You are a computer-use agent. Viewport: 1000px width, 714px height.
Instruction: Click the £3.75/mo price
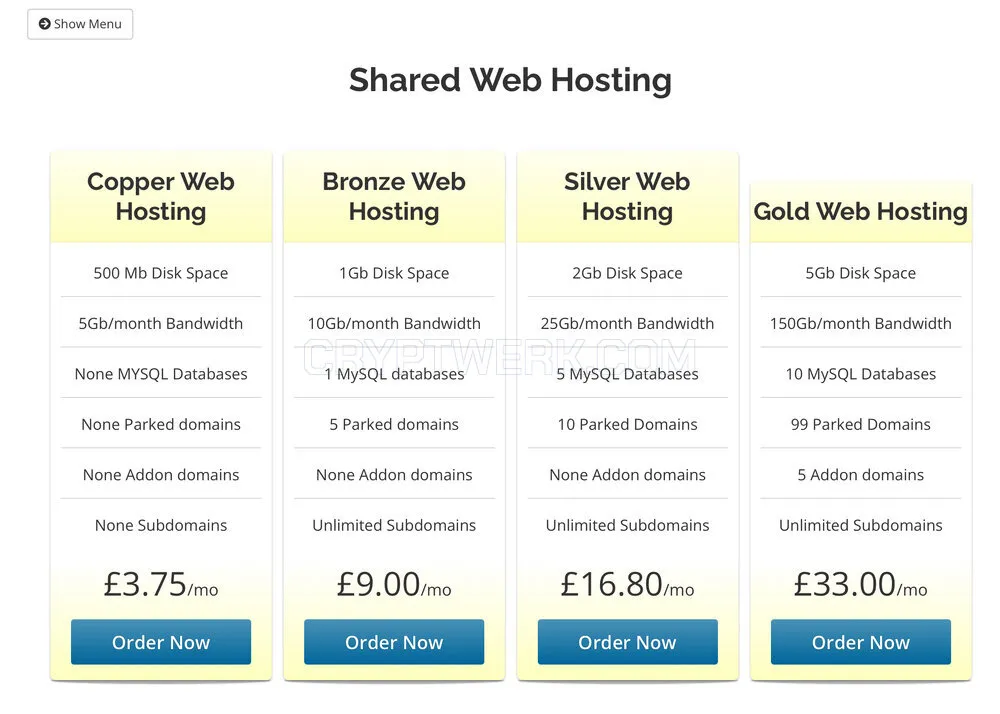(x=161, y=585)
